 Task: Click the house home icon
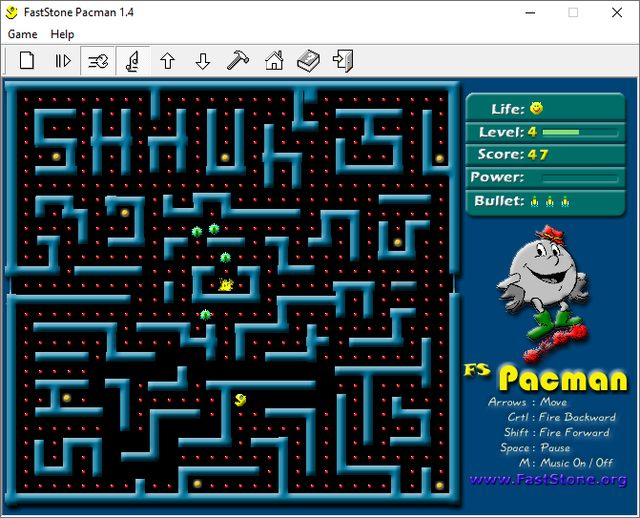(274, 61)
